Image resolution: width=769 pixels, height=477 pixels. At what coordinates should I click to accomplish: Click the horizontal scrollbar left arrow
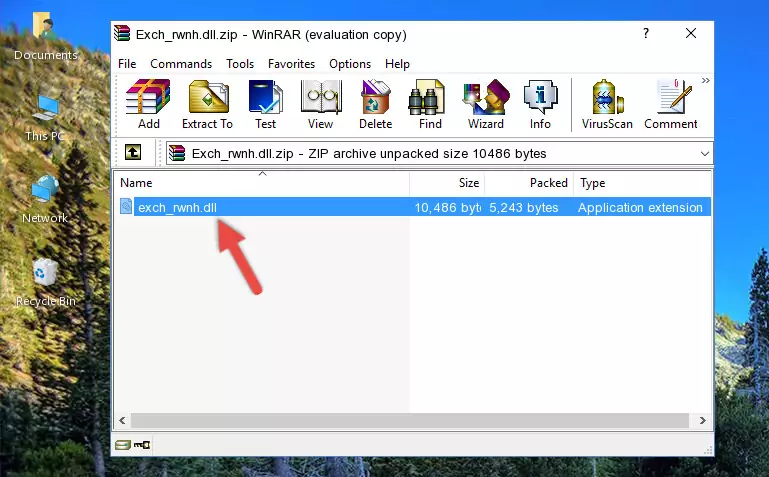click(123, 420)
